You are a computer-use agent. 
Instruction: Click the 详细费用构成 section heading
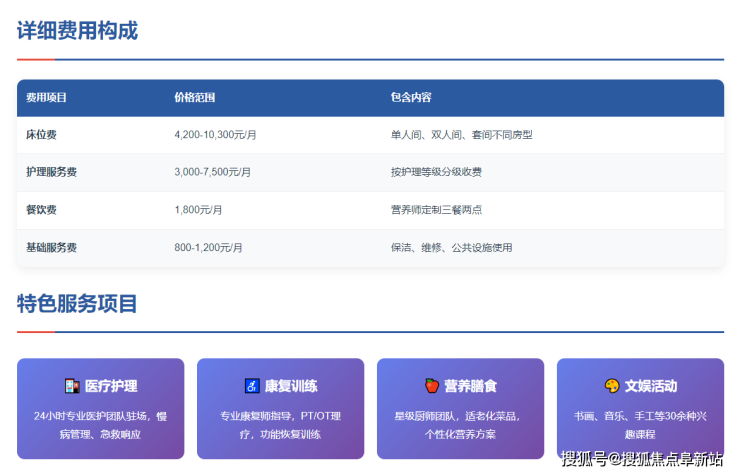(x=77, y=30)
